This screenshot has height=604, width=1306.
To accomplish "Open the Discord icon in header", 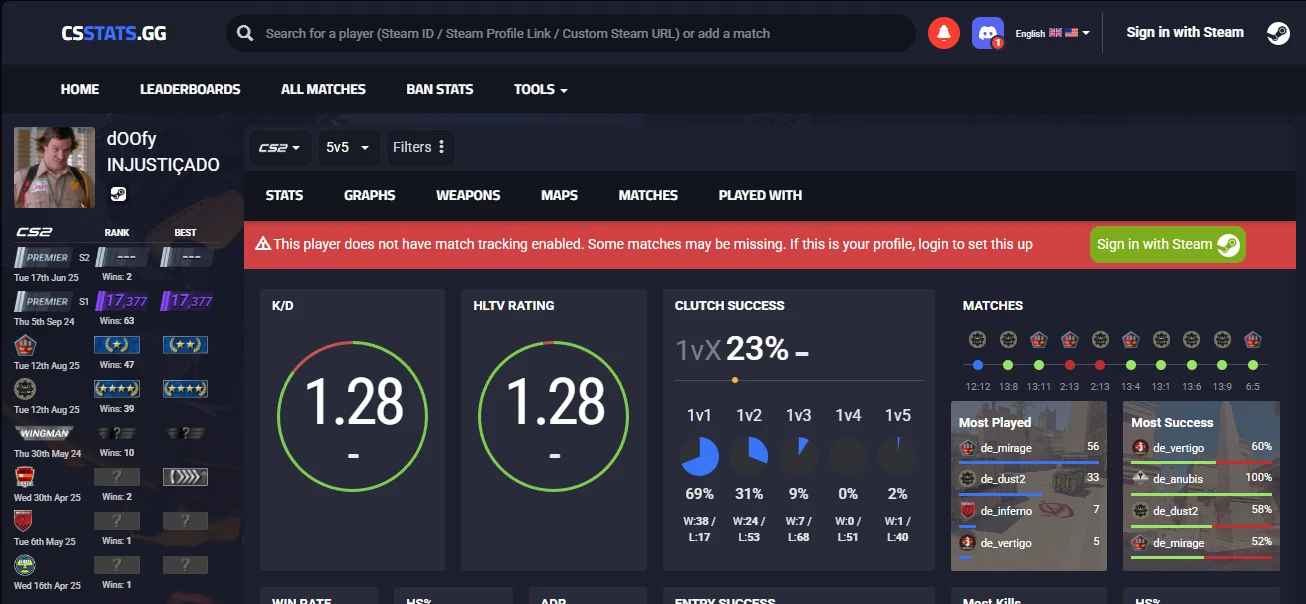I will (987, 33).
